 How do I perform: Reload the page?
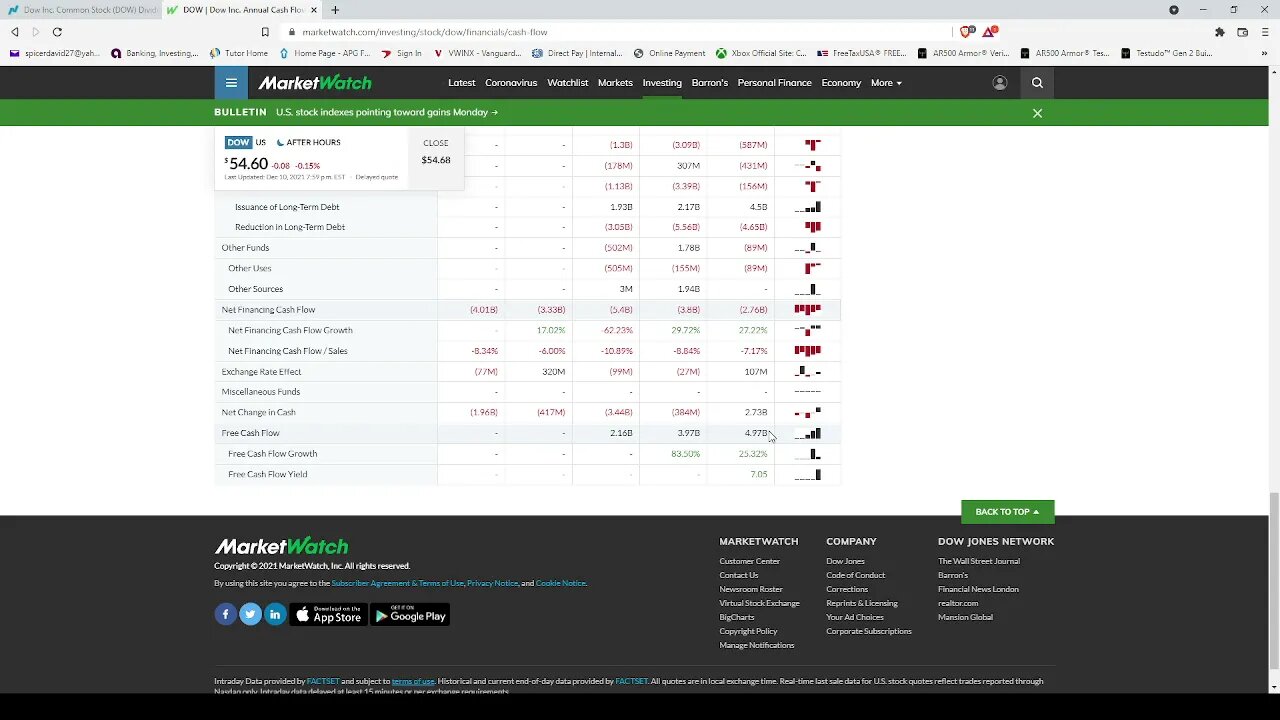point(57,32)
